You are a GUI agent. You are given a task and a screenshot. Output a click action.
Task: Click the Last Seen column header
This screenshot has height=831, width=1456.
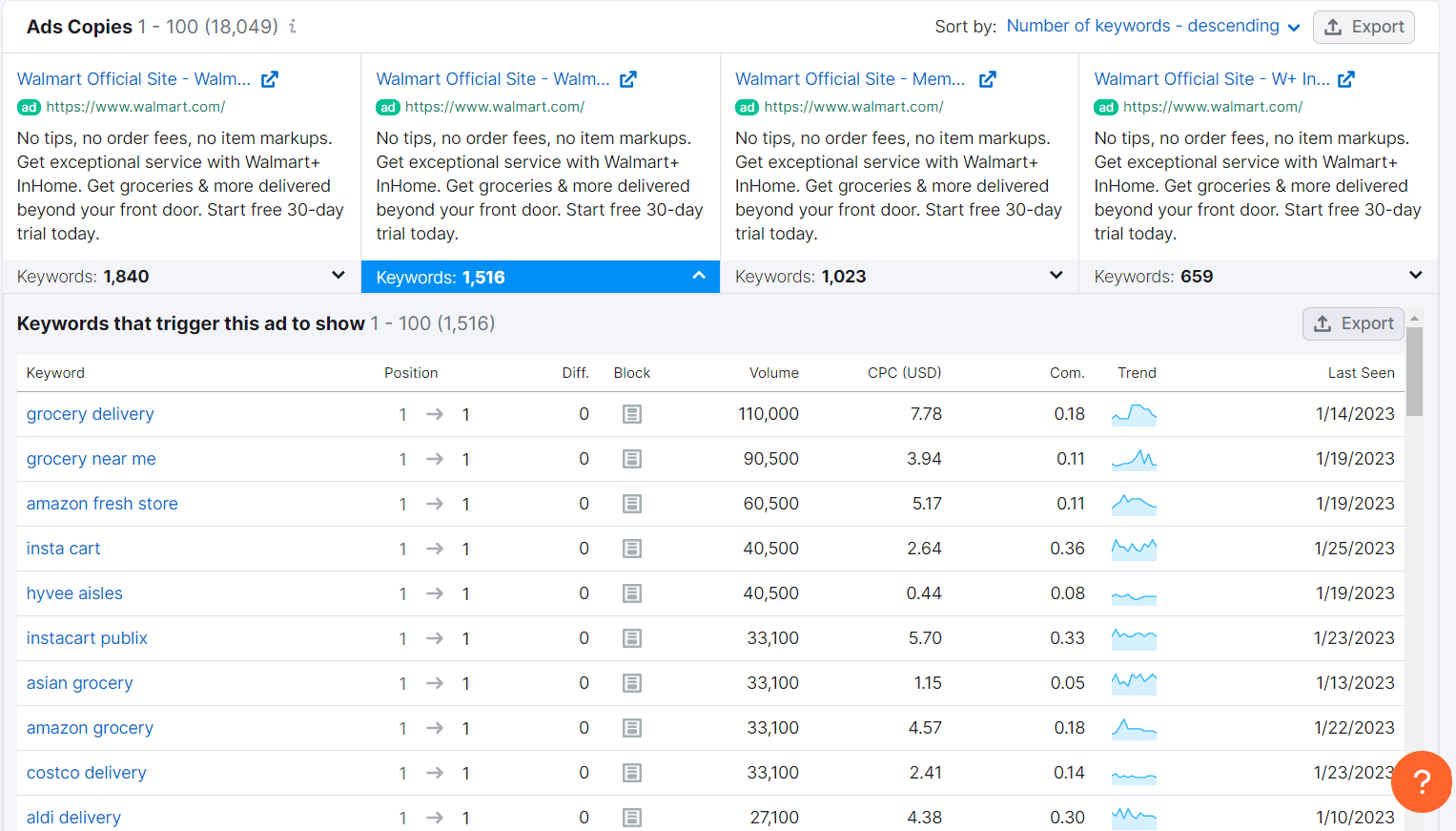point(1361,373)
